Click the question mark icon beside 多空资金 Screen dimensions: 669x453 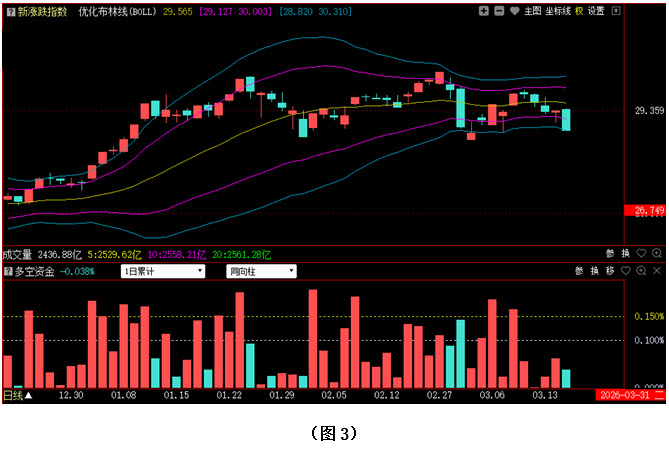[x=8, y=271]
